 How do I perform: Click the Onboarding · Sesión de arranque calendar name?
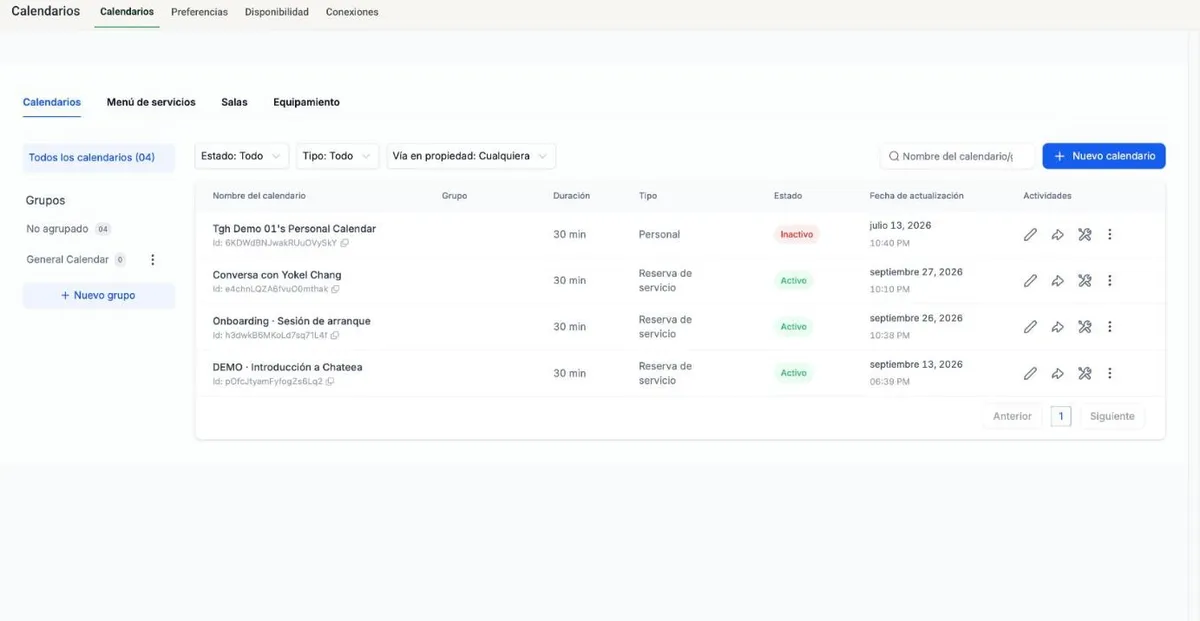tap(292, 321)
